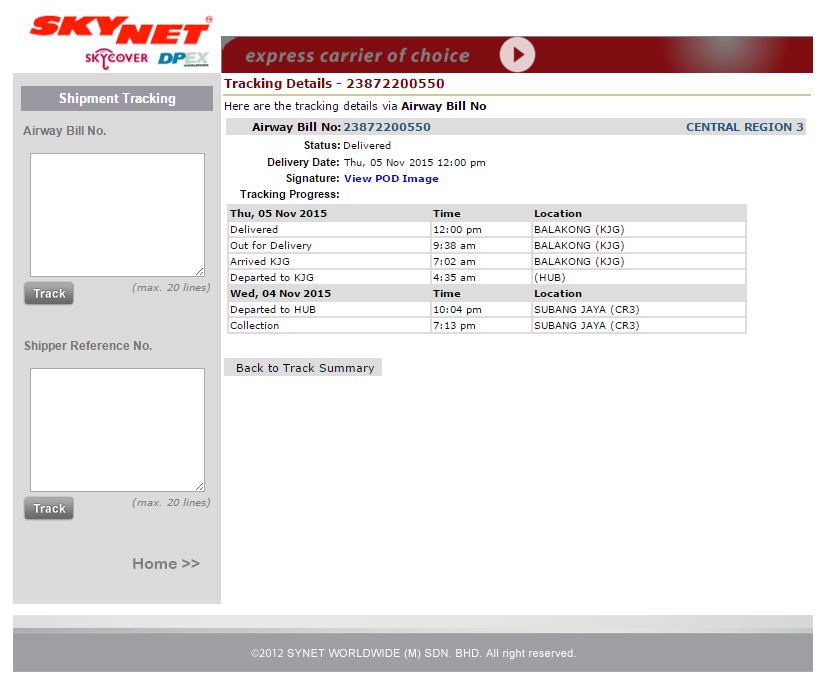Viewport: 837px width, 691px height.
Task: Grab the Airway Bill text area resize handle
Action: [200, 272]
